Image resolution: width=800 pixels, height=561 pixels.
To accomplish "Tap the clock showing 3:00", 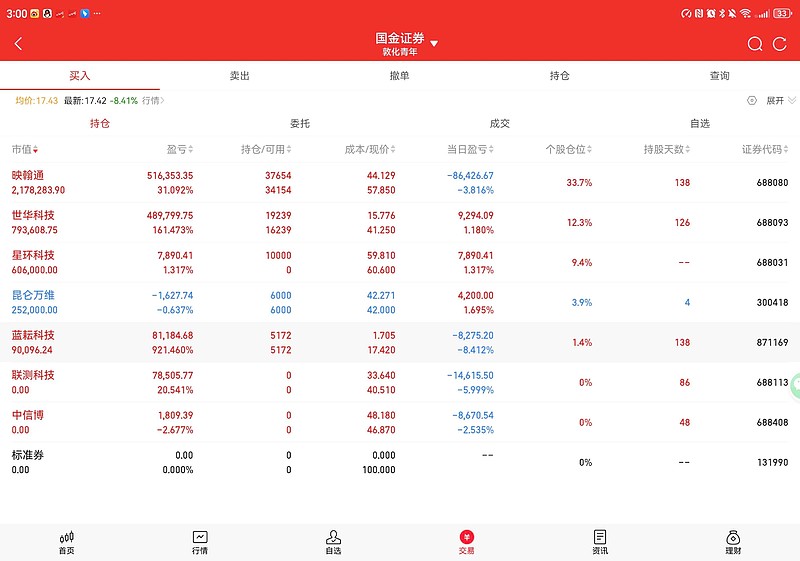I will coord(16,14).
